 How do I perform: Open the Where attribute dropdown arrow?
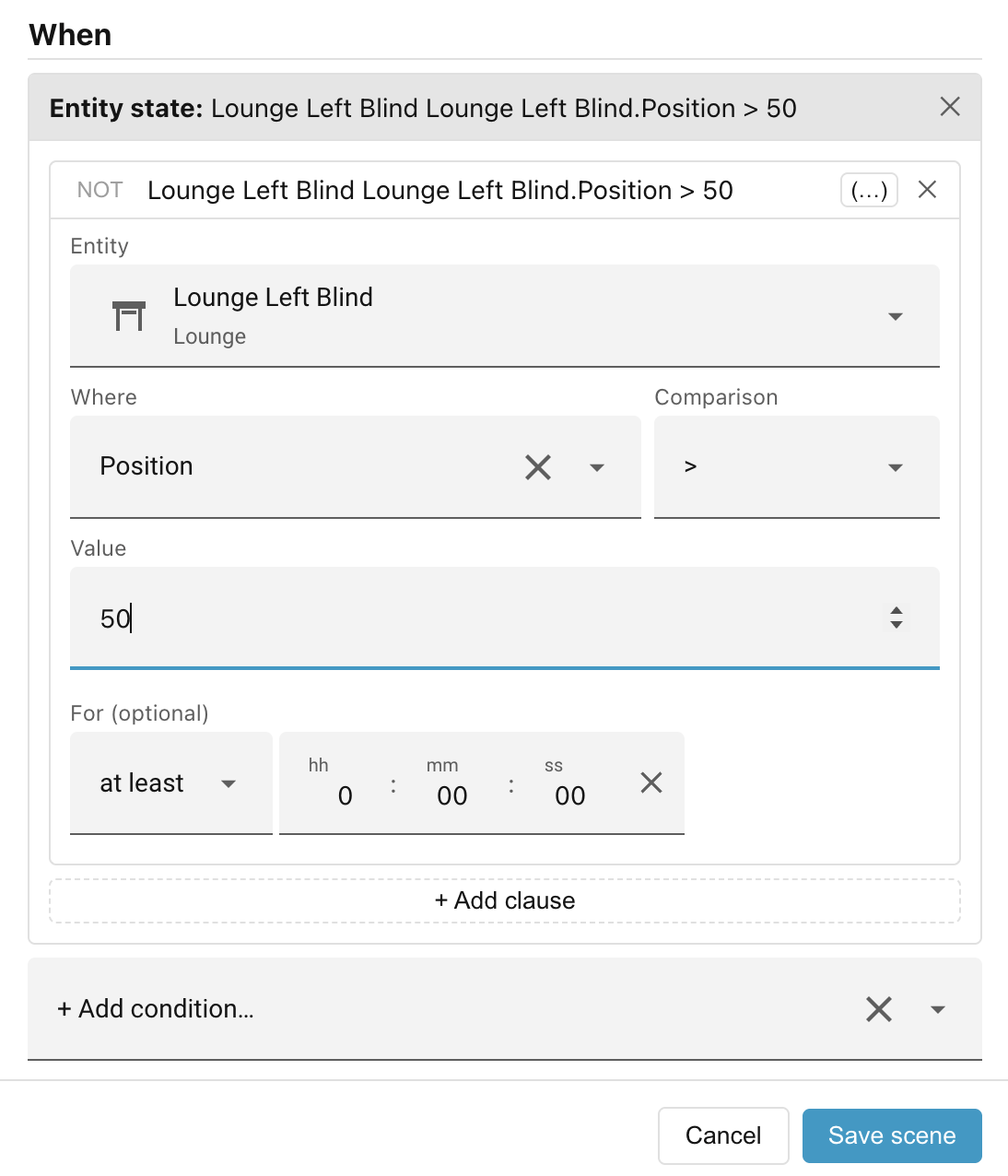(597, 467)
